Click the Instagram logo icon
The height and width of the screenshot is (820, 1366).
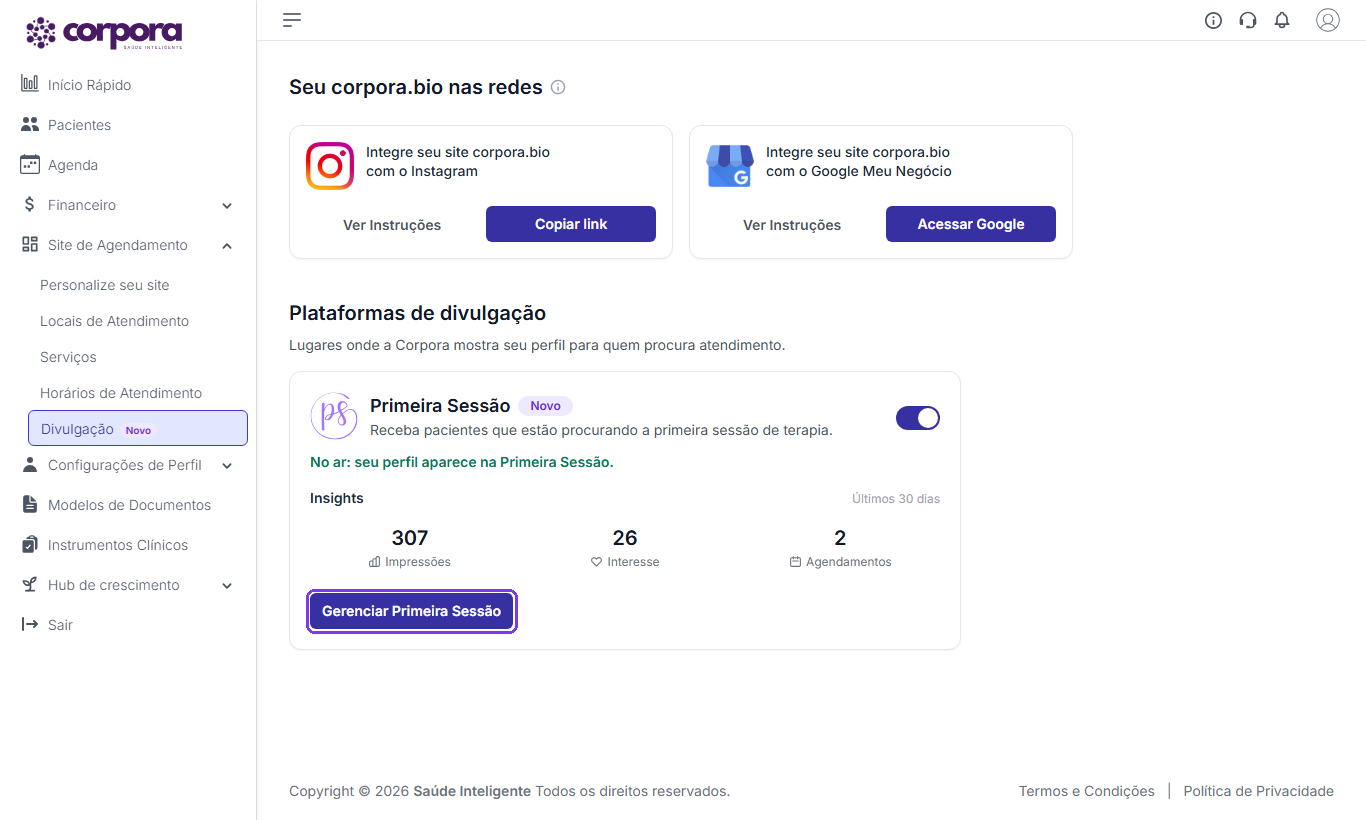[x=330, y=166]
